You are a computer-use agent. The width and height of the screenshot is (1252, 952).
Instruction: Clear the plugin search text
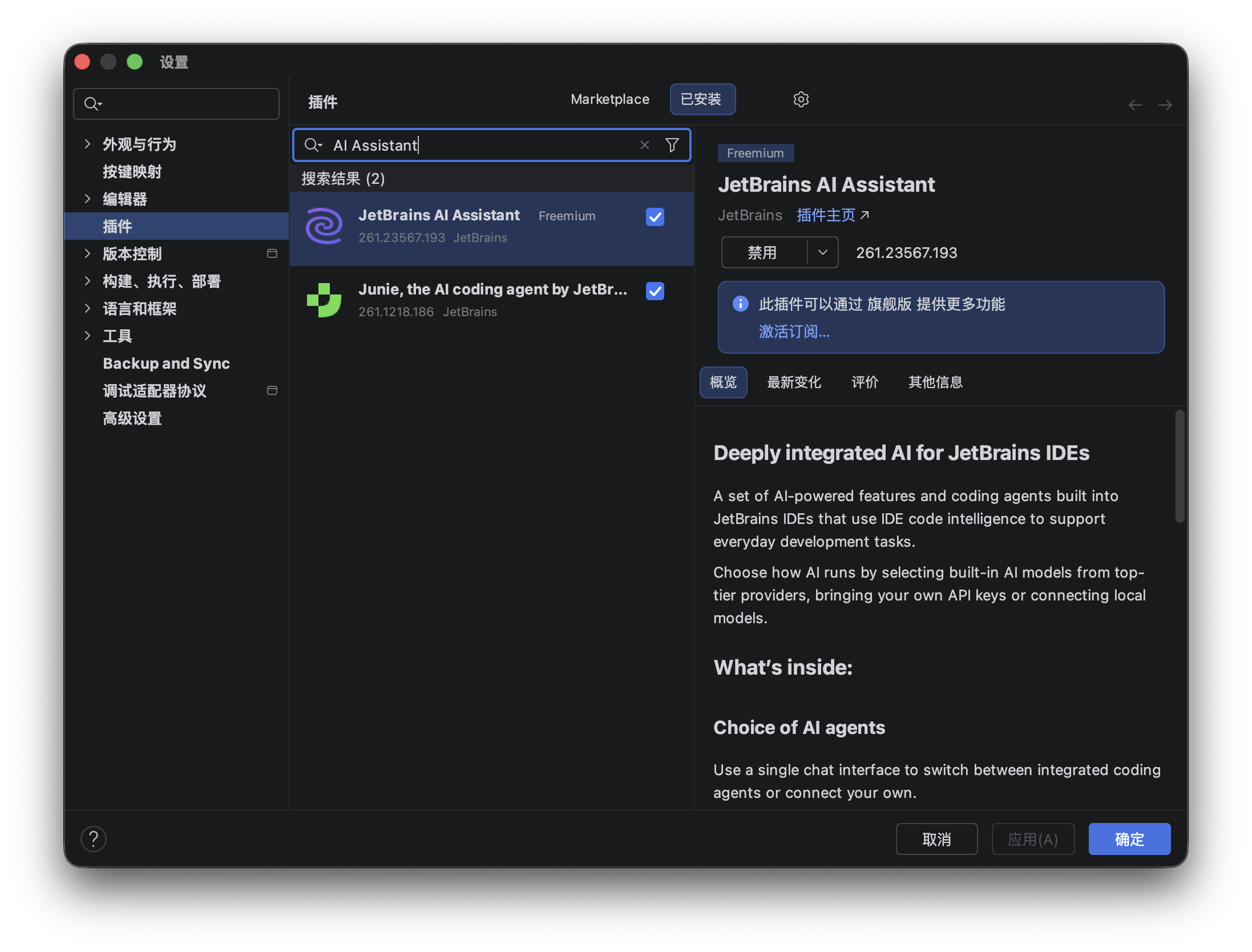[644, 145]
